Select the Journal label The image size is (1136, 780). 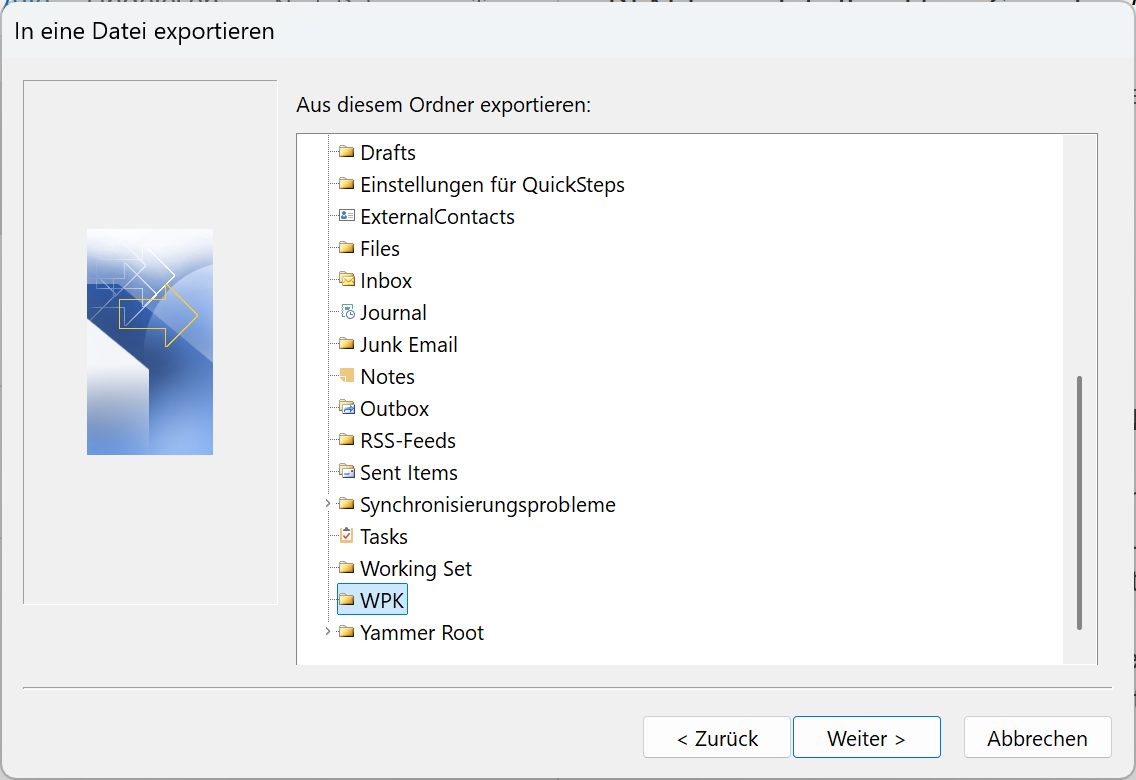[x=393, y=312]
